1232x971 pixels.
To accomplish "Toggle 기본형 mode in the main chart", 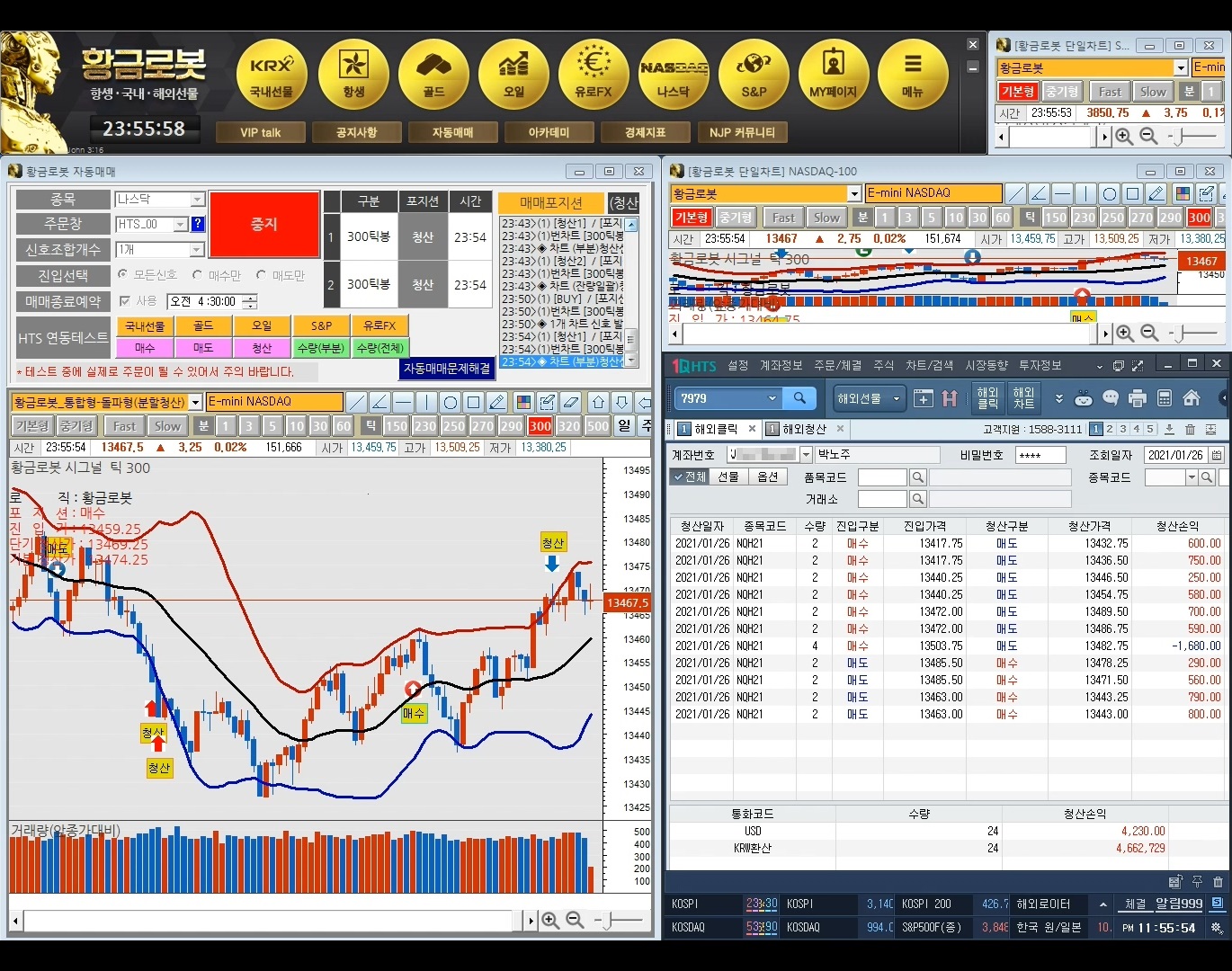I will (x=32, y=426).
